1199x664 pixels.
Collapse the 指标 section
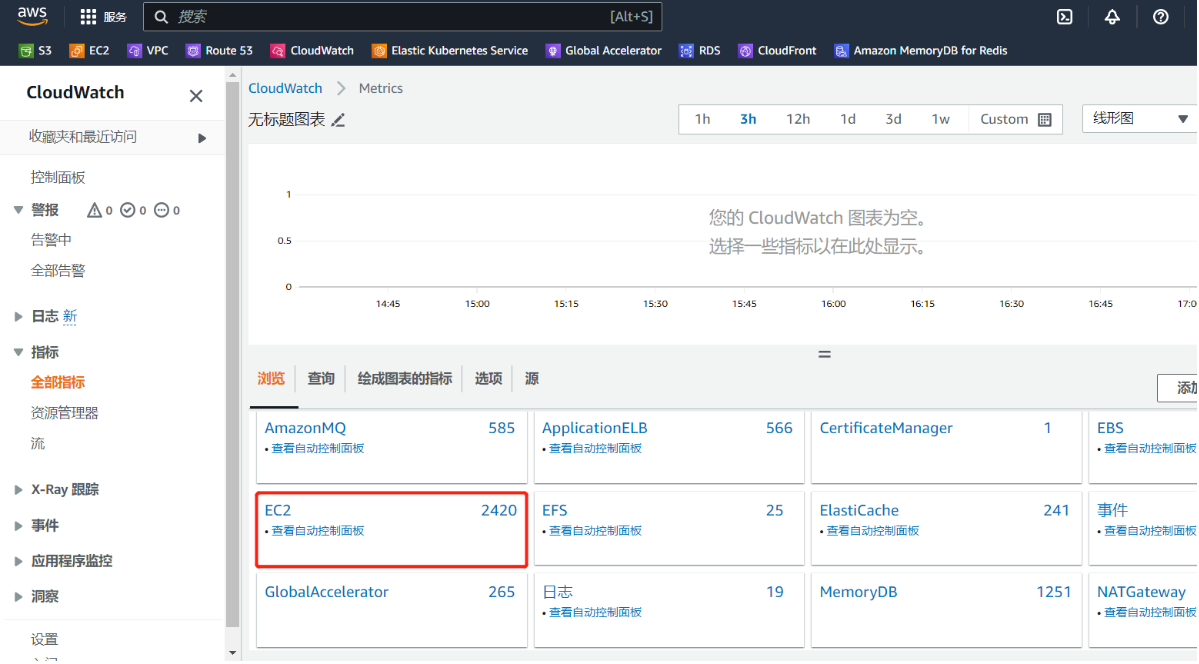18,352
